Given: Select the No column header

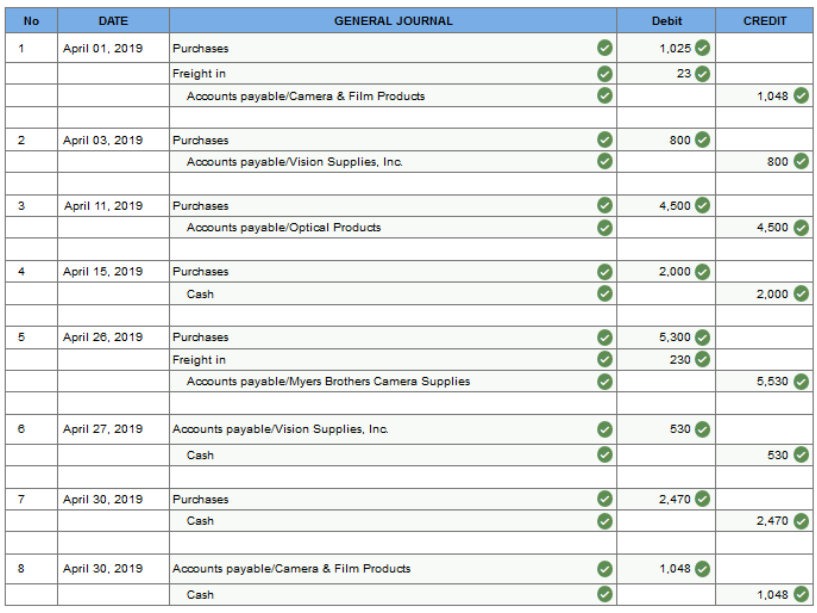Looking at the screenshot, I should (x=31, y=21).
